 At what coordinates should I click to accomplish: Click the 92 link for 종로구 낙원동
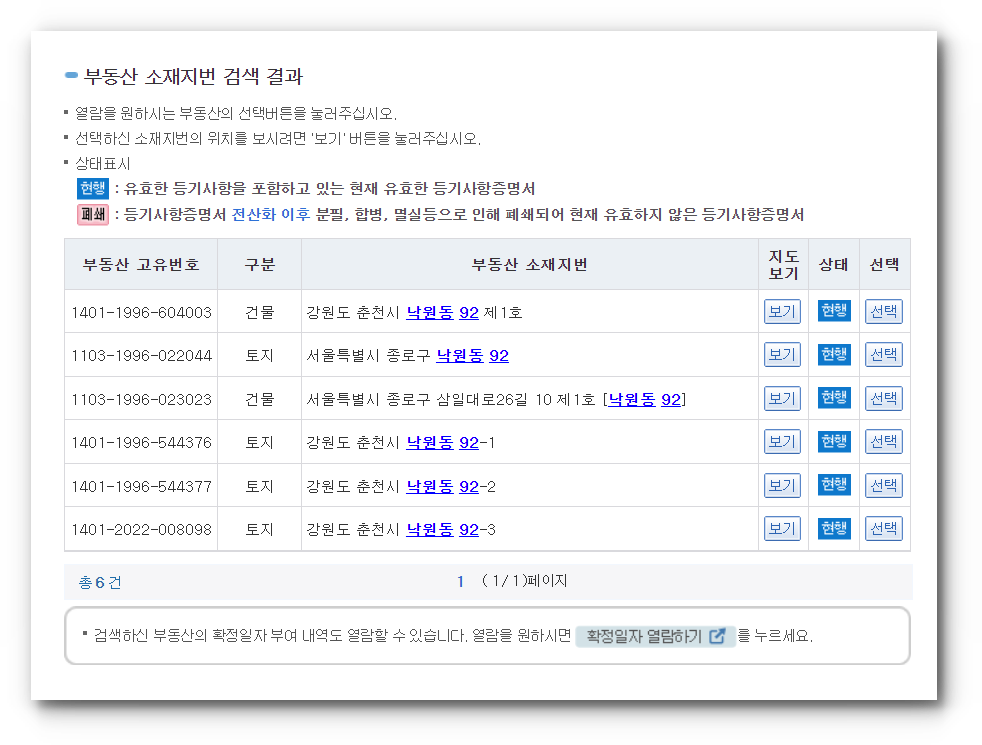pyautogui.click(x=499, y=354)
